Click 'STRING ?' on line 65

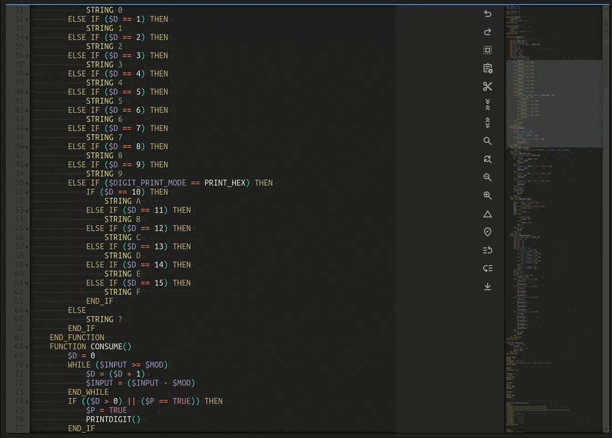pyautogui.click(x=104, y=319)
